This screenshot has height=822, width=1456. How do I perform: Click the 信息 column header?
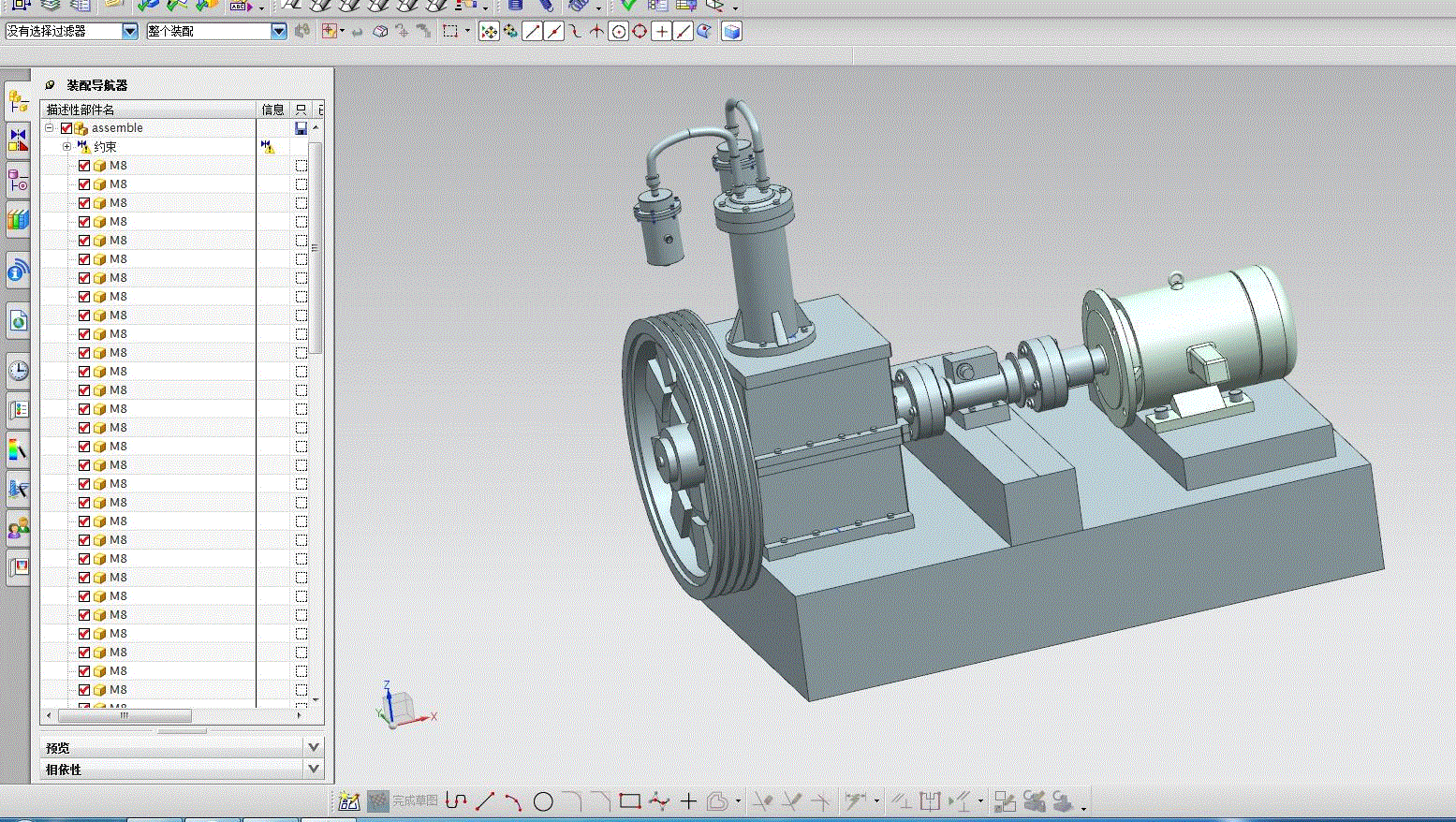point(272,110)
